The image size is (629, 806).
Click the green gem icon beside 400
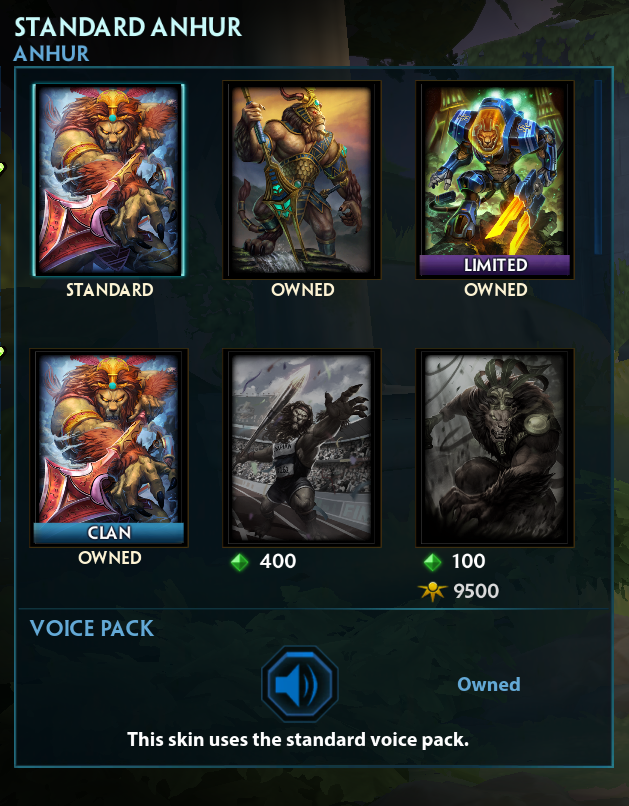[x=239, y=562]
